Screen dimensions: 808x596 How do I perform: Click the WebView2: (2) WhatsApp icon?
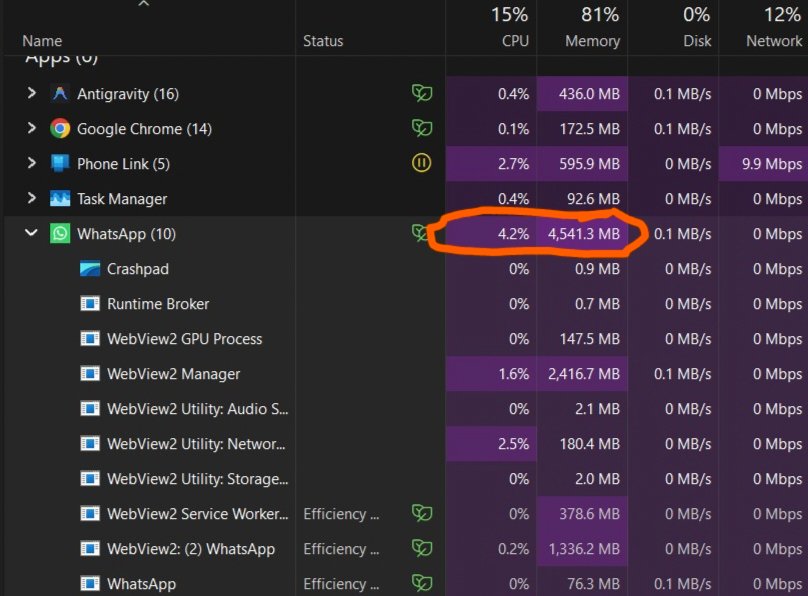point(90,549)
